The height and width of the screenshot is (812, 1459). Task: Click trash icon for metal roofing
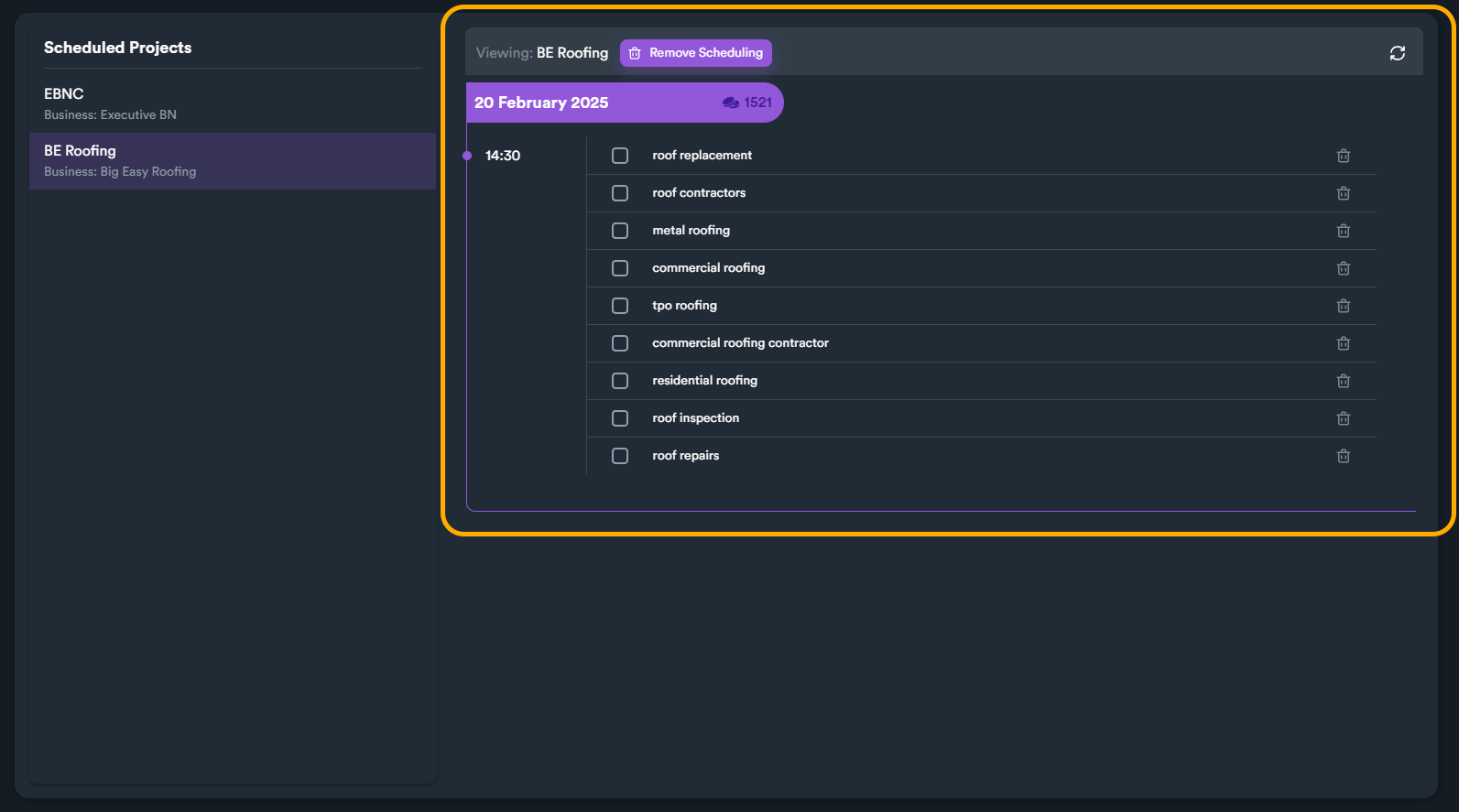point(1343,231)
